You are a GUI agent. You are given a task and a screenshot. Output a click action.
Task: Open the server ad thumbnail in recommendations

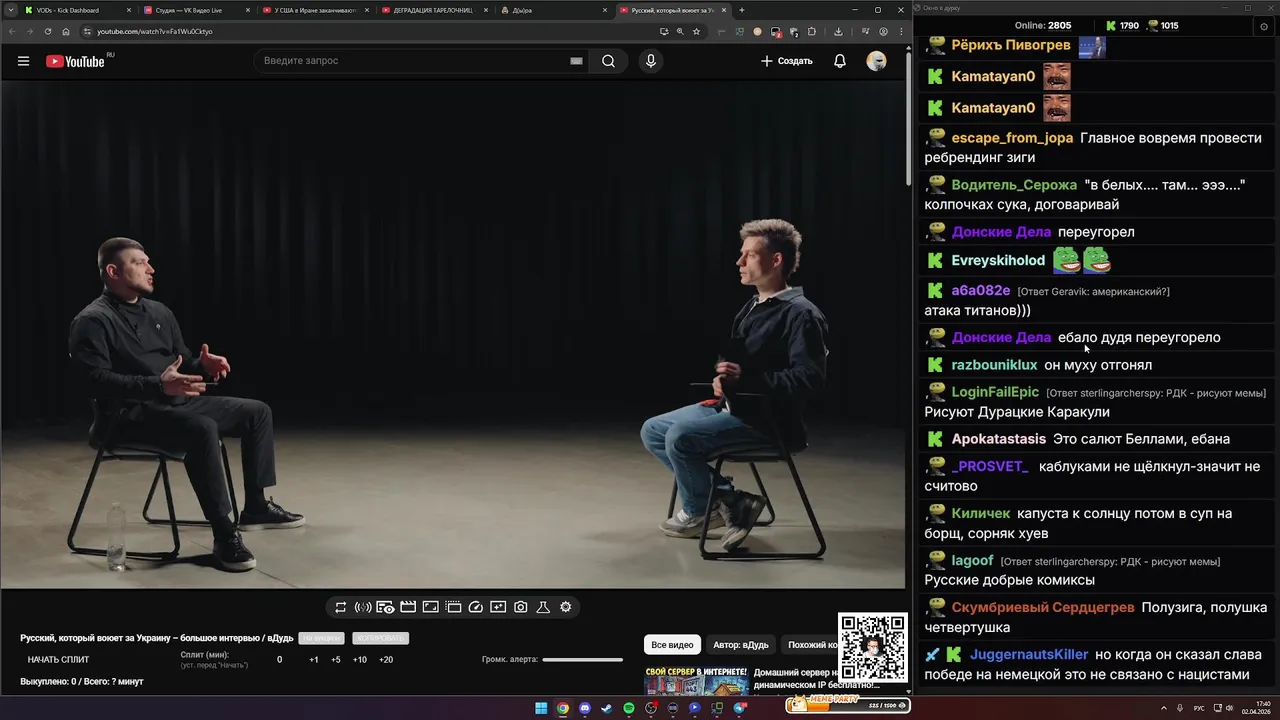coord(696,680)
